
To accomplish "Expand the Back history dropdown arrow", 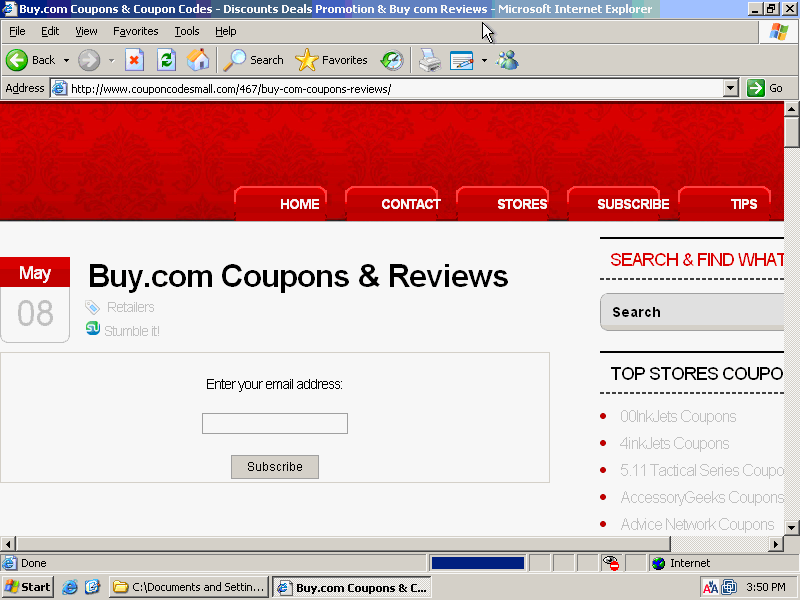I will (x=66, y=60).
